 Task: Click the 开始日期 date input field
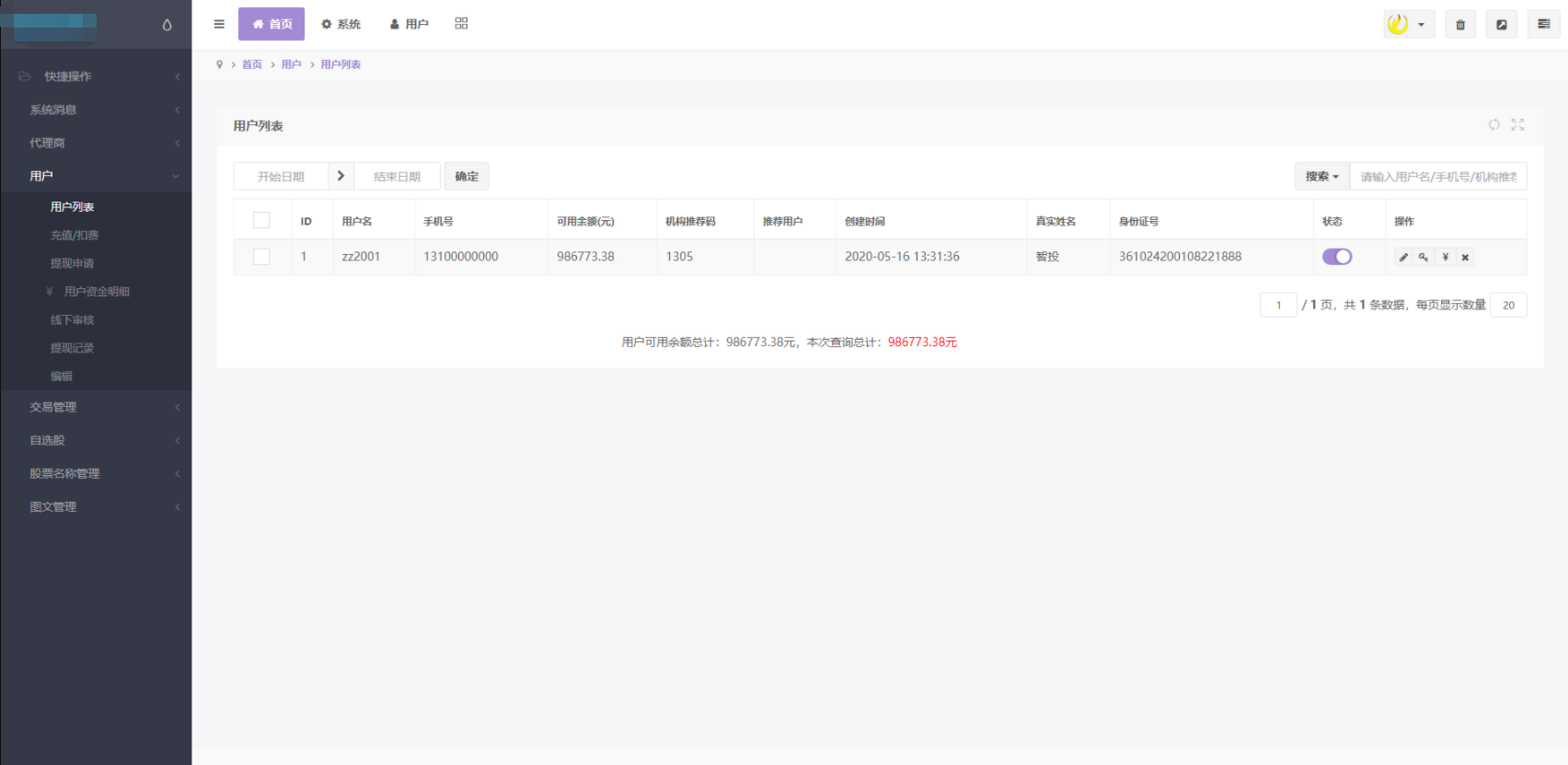point(281,177)
